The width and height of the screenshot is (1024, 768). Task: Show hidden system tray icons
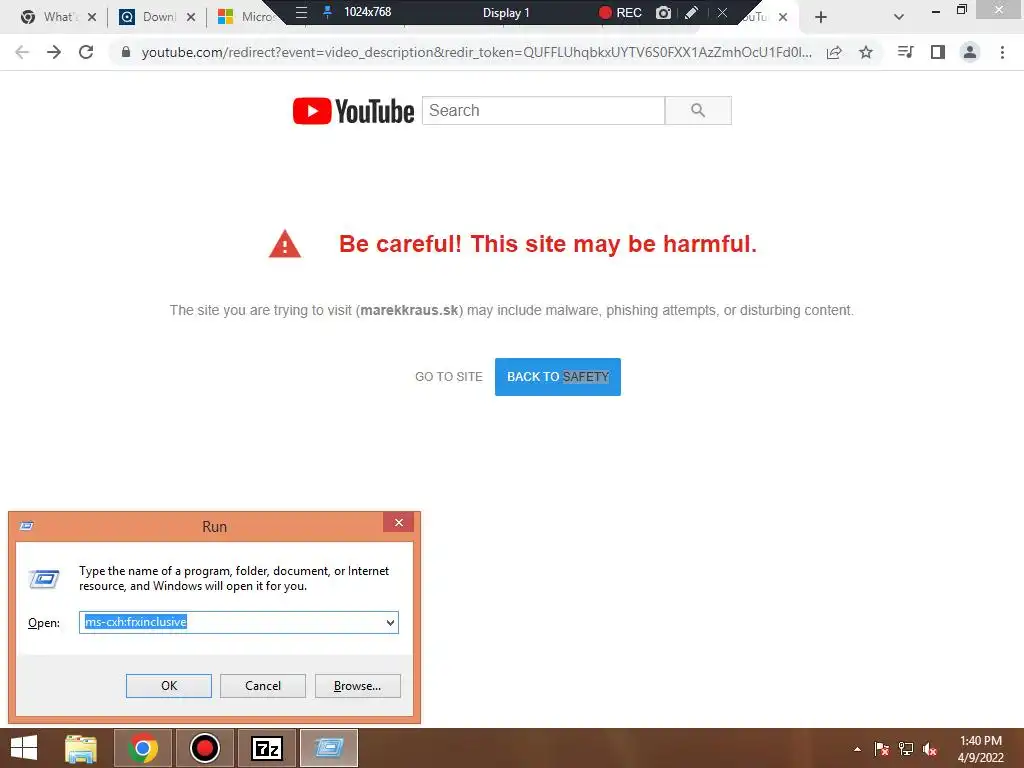click(x=857, y=749)
